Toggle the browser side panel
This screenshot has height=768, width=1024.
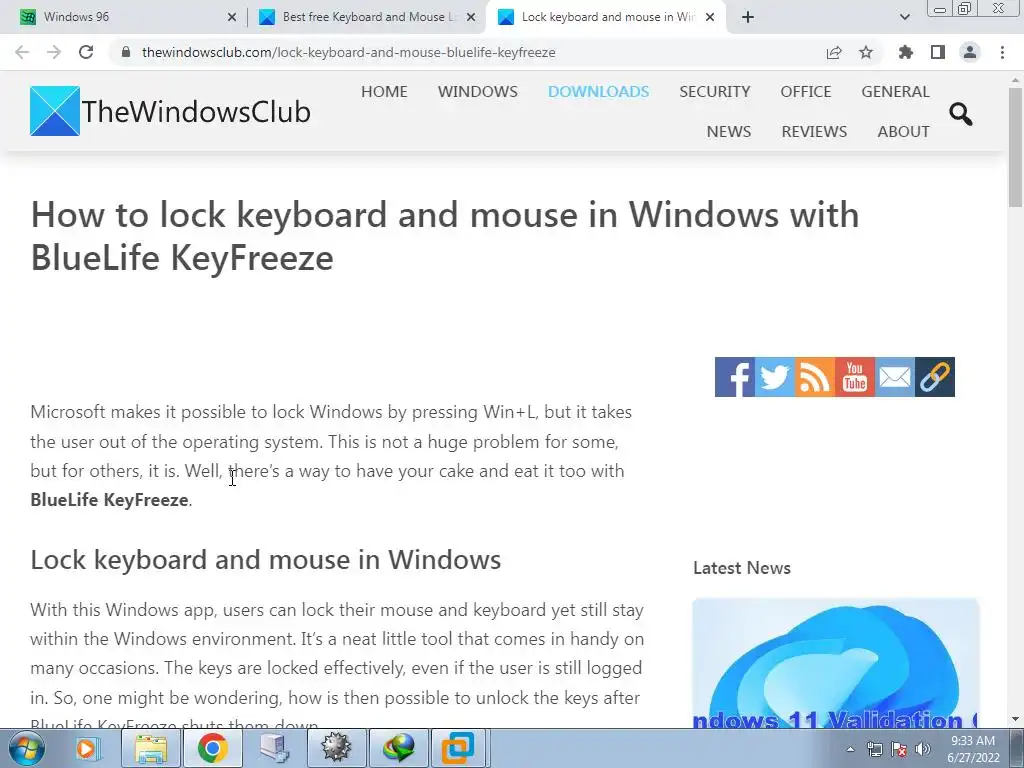coord(938,52)
